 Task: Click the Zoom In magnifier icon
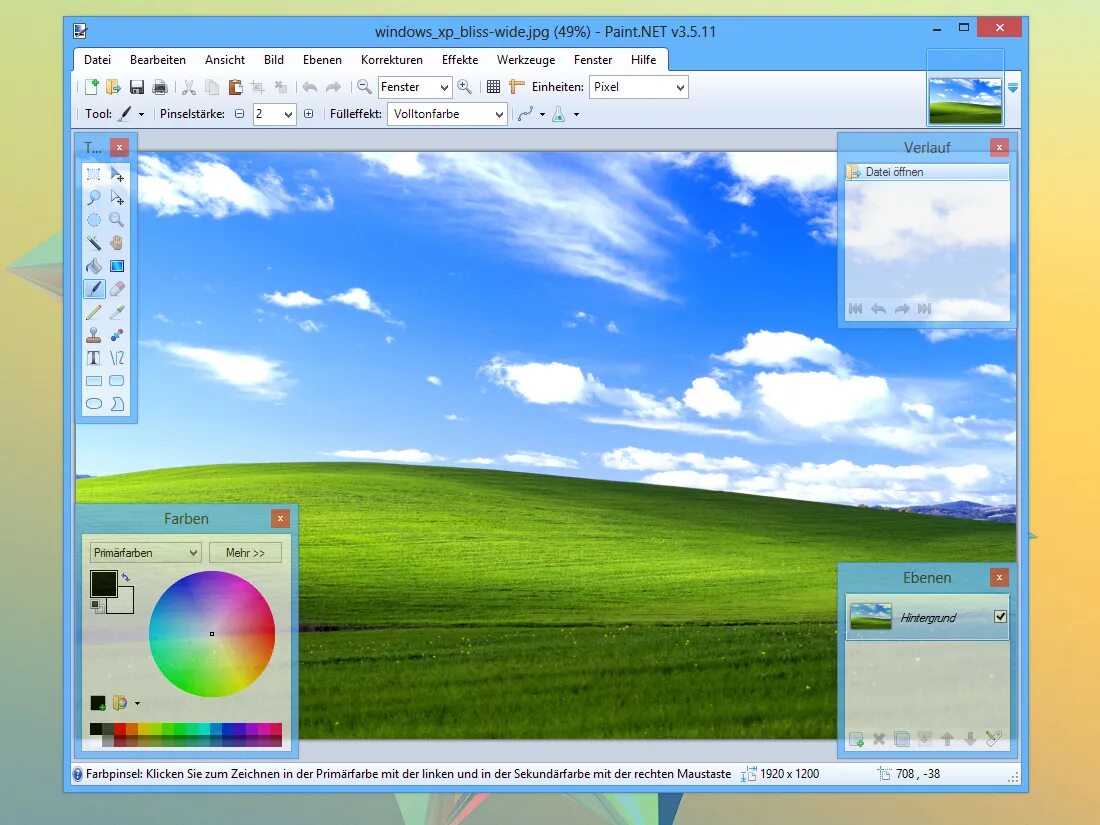[464, 87]
